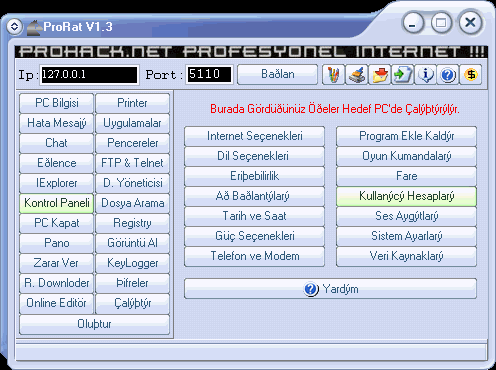
Task: Select the highlighted Kullanýcý Hesaplarý button
Action: point(406,196)
